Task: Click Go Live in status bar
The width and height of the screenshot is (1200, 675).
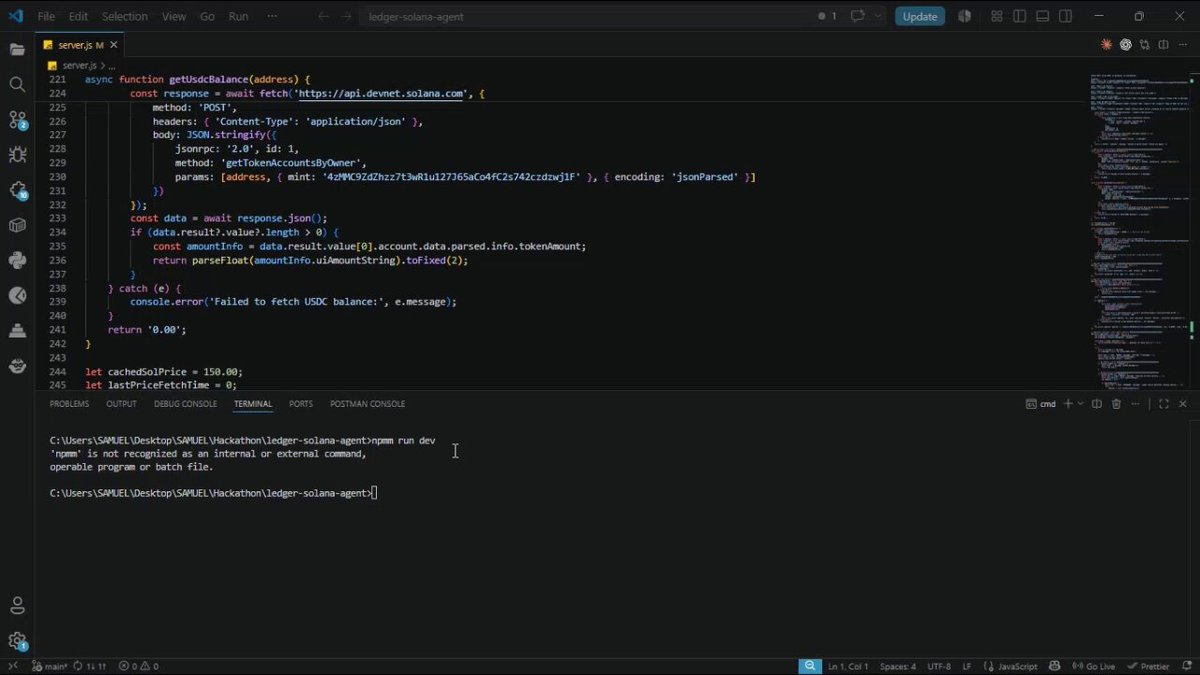Action: pyautogui.click(x=1093, y=666)
